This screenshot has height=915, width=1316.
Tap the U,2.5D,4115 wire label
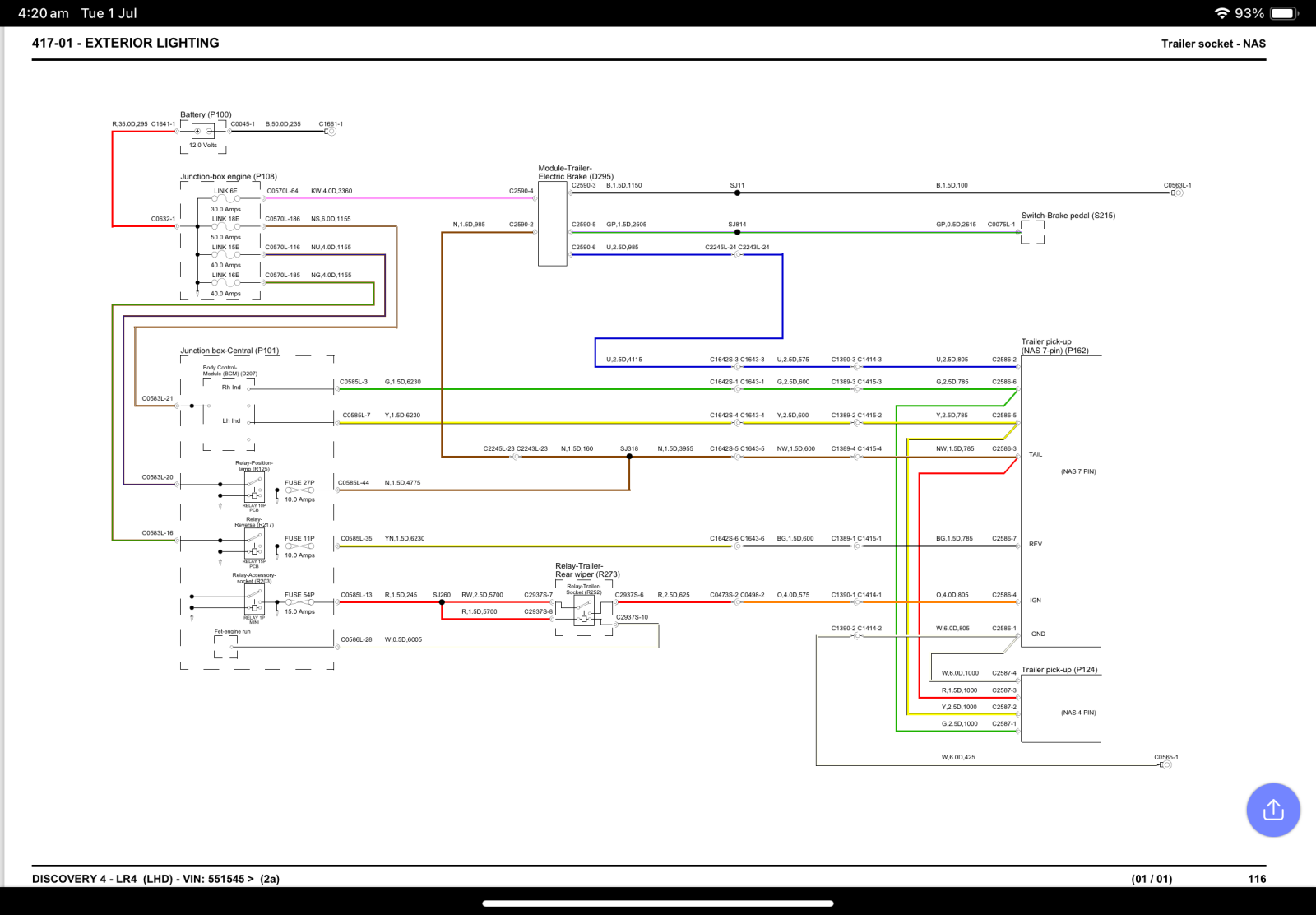coord(624,360)
